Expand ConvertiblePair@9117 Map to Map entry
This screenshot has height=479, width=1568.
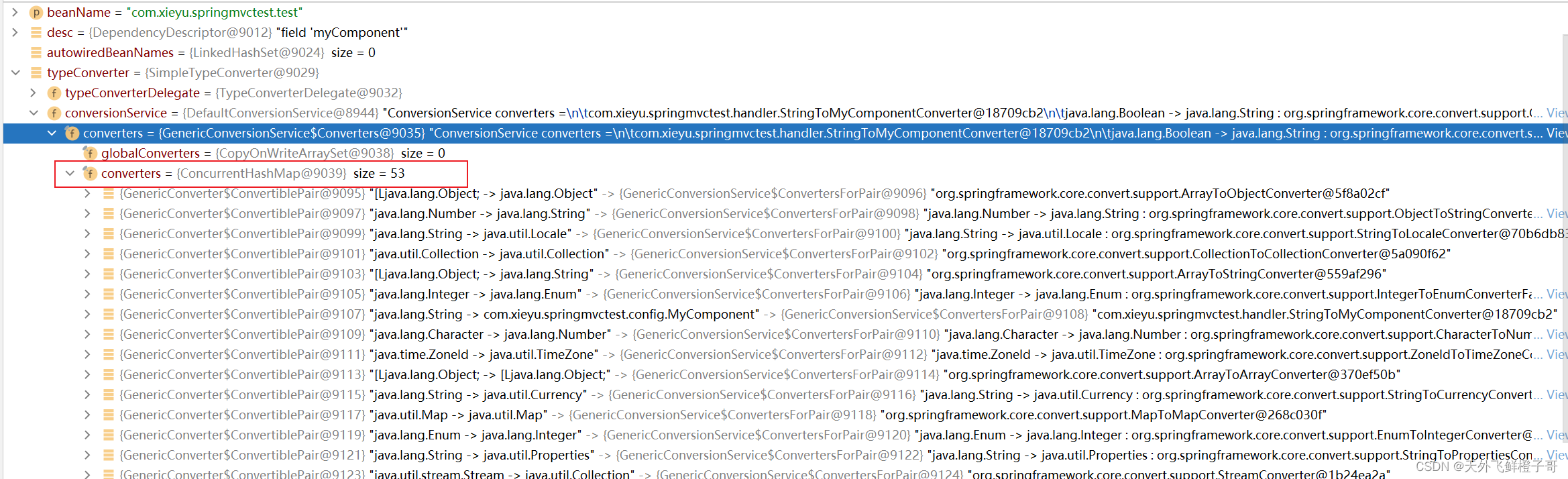pyautogui.click(x=87, y=415)
